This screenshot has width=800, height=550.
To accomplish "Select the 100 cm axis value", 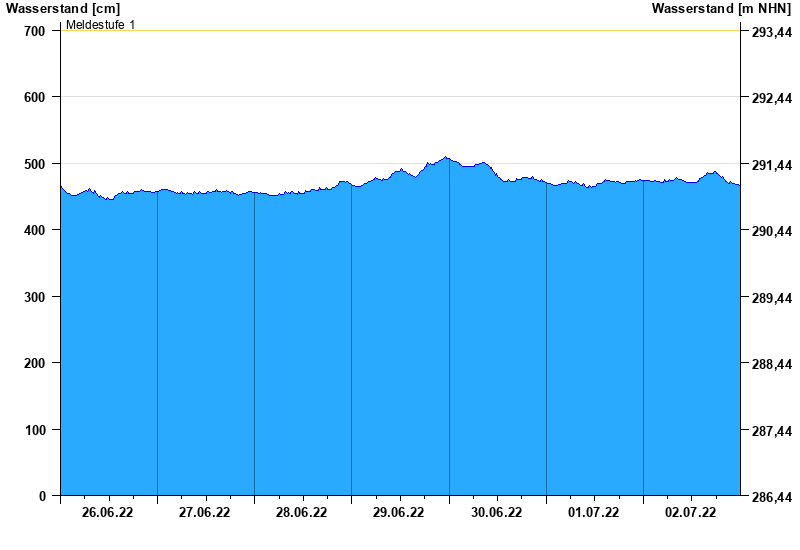I will (35, 430).
